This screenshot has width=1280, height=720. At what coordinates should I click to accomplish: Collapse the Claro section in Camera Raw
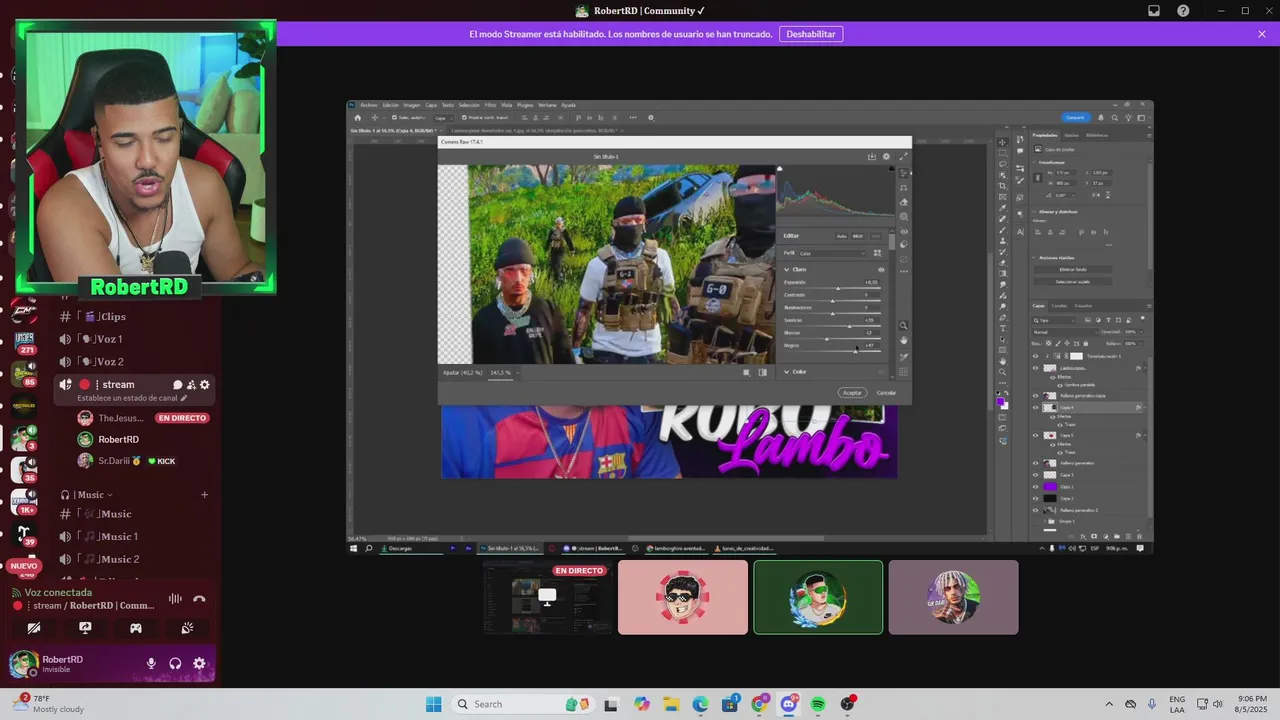click(x=787, y=270)
